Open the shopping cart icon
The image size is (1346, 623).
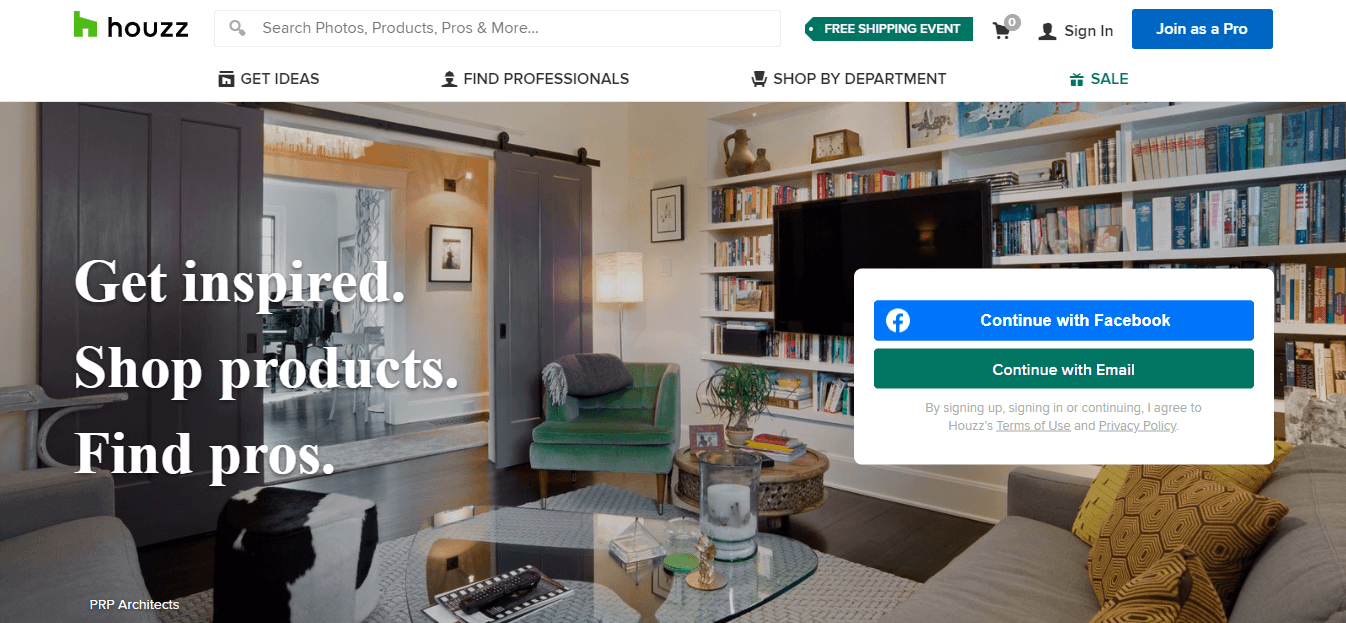(x=1001, y=30)
